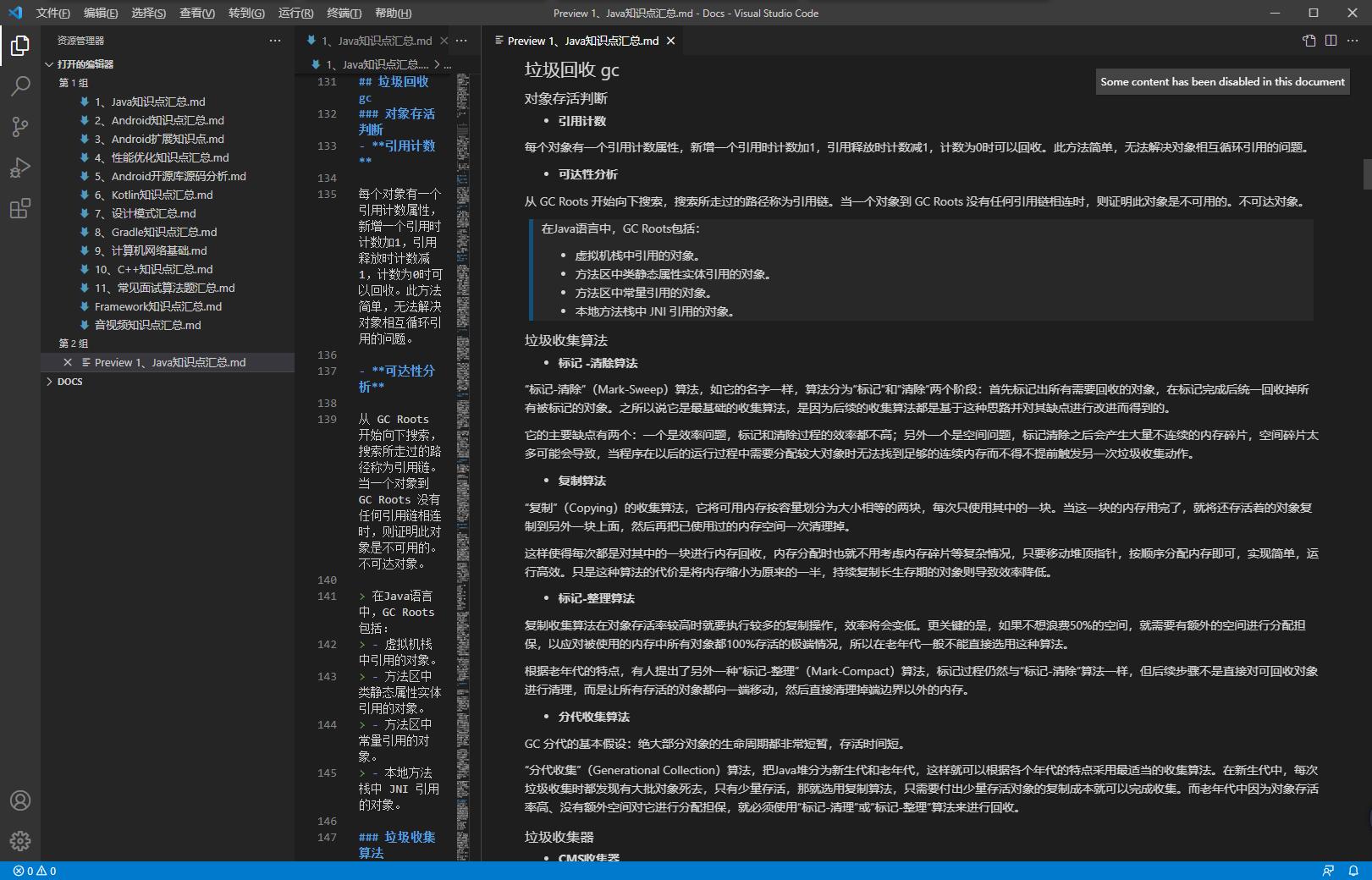The image size is (1372, 880).
Task: Open the Source Control view
Action: [x=19, y=127]
